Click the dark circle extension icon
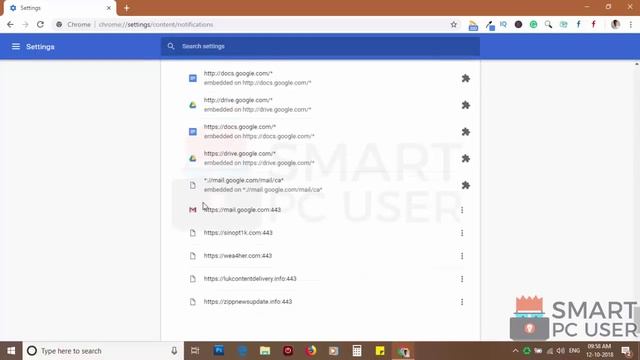 [x=518, y=24]
